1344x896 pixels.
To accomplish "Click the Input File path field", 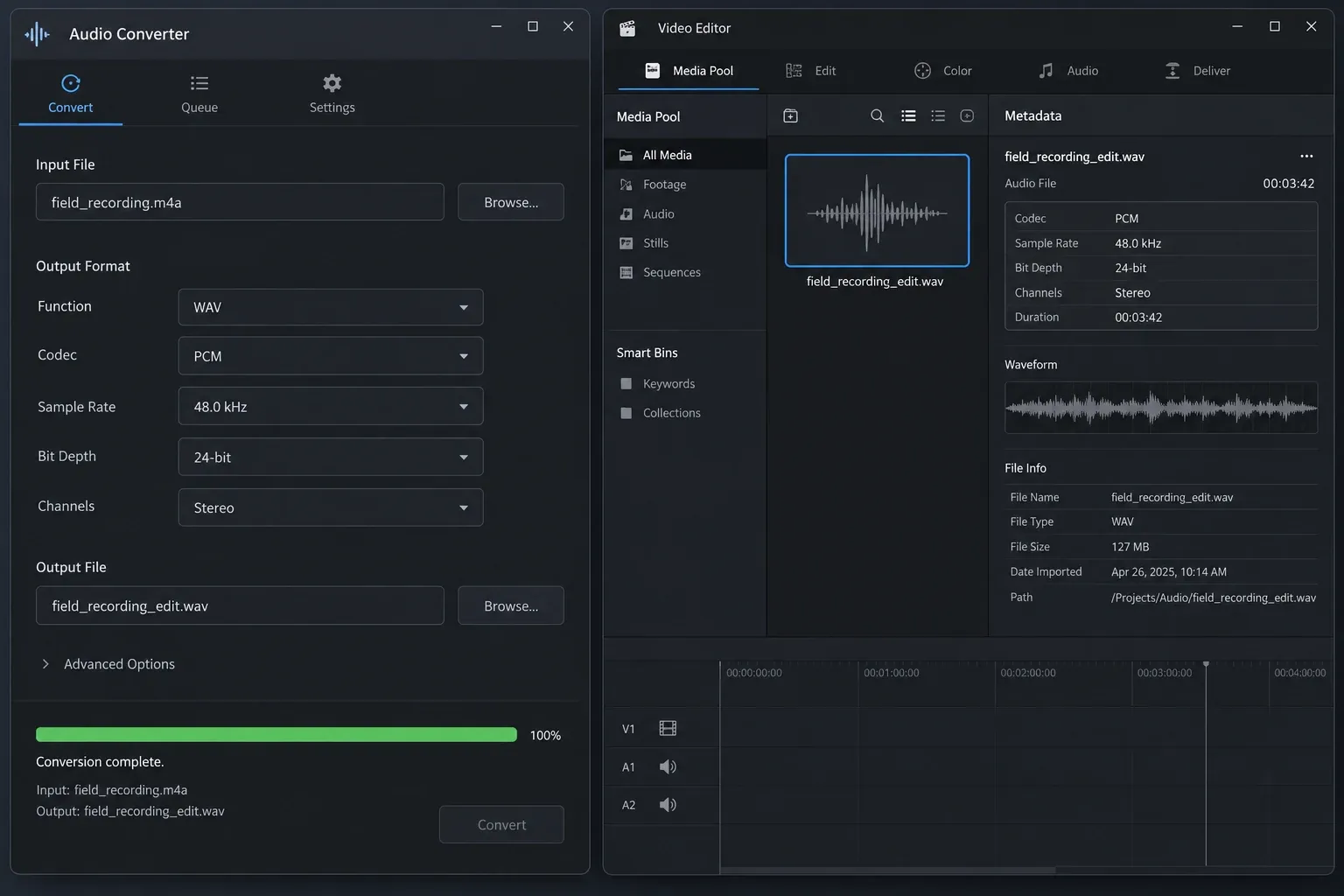I will (x=240, y=202).
